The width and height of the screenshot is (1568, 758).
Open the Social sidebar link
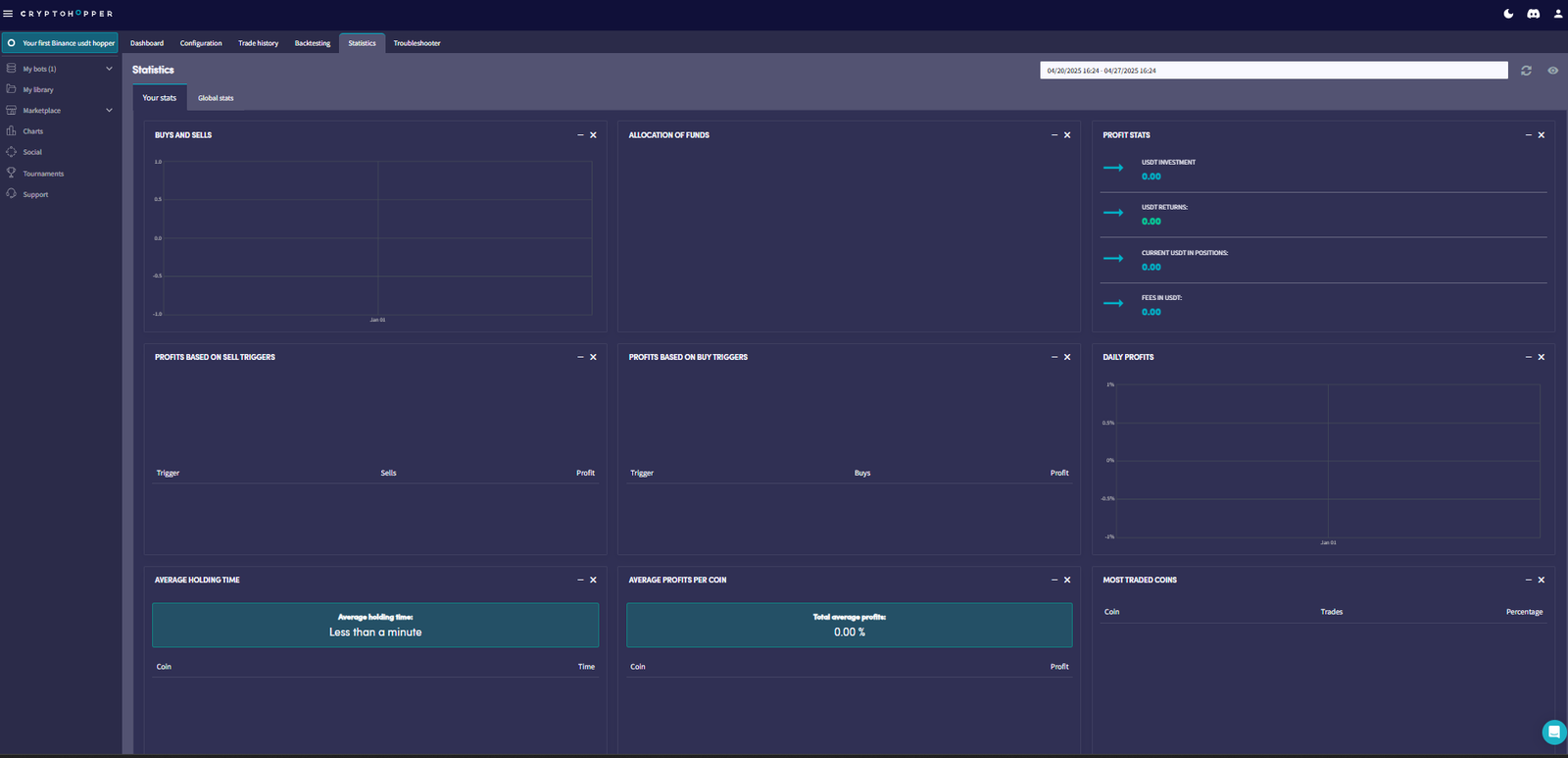pos(32,152)
